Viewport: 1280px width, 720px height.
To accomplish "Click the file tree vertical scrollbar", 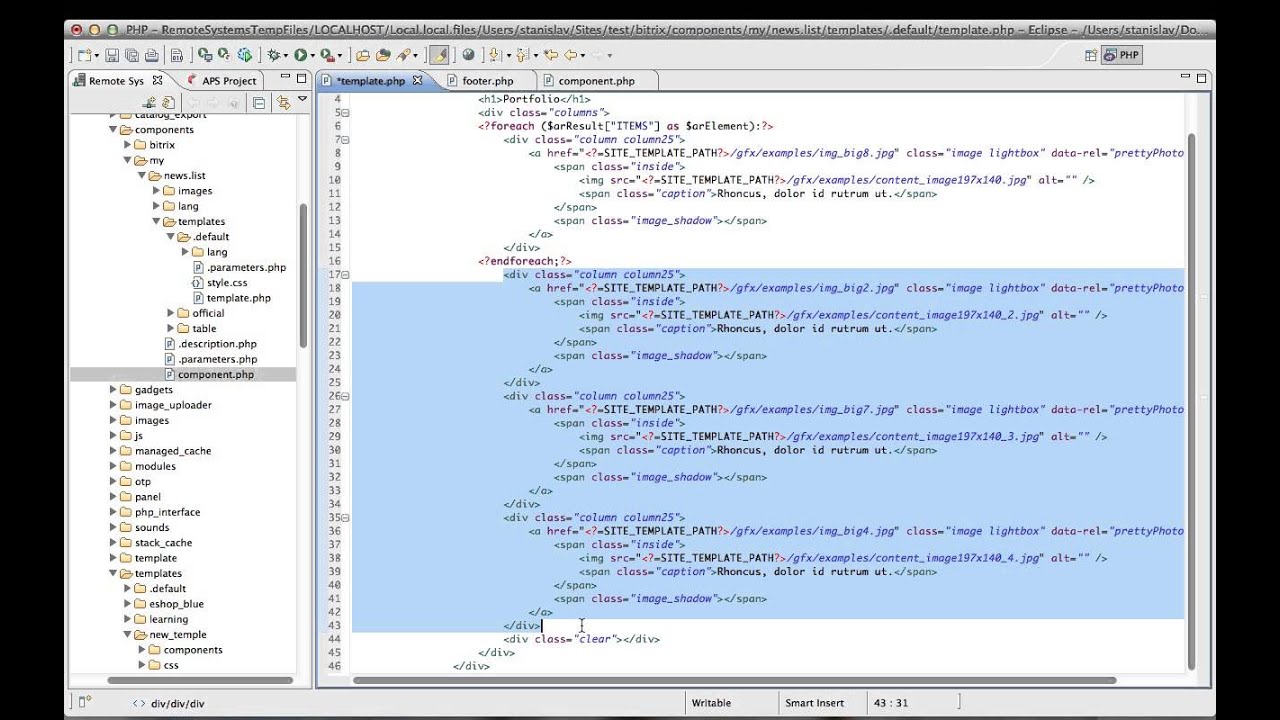I will click(x=303, y=275).
